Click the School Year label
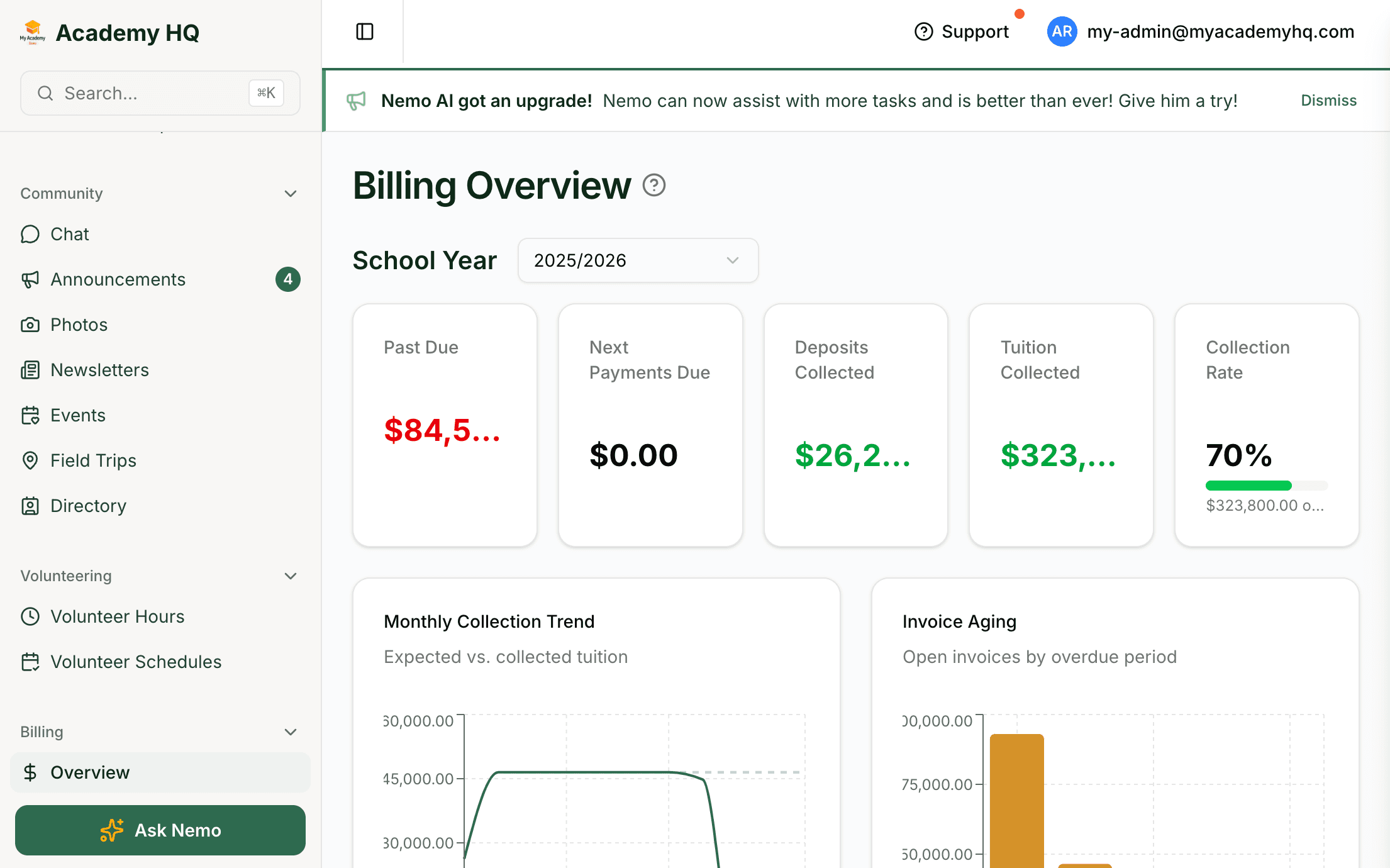The height and width of the screenshot is (868, 1390). (x=425, y=260)
